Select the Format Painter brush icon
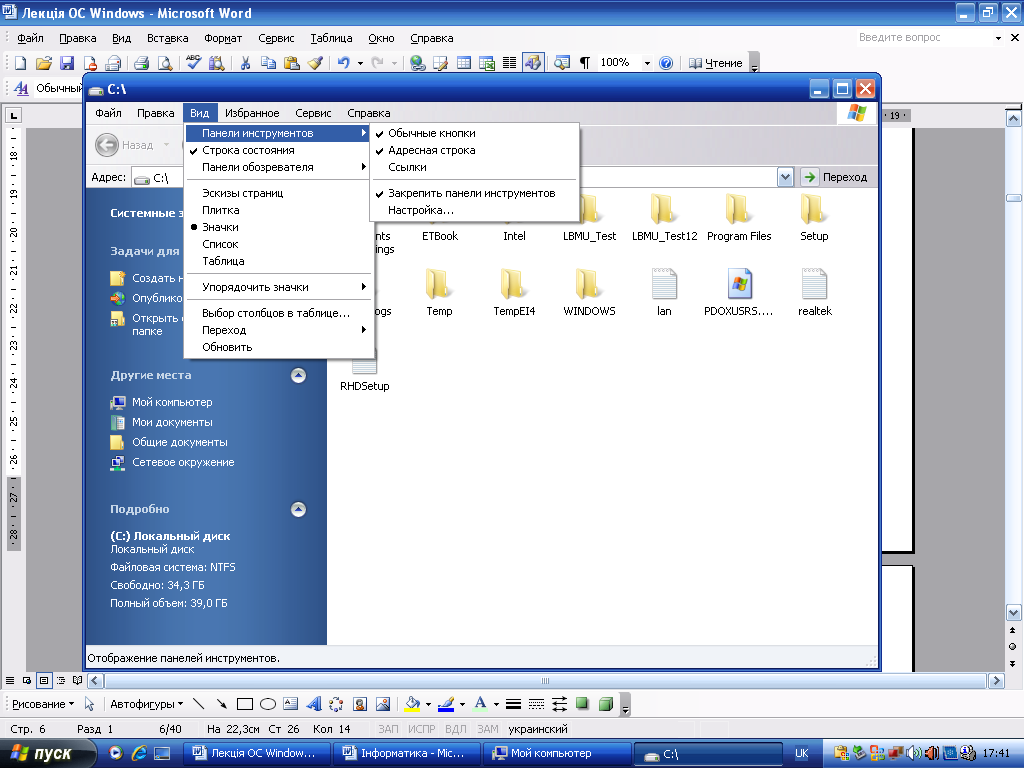The width and height of the screenshot is (1024, 768). 315,63
